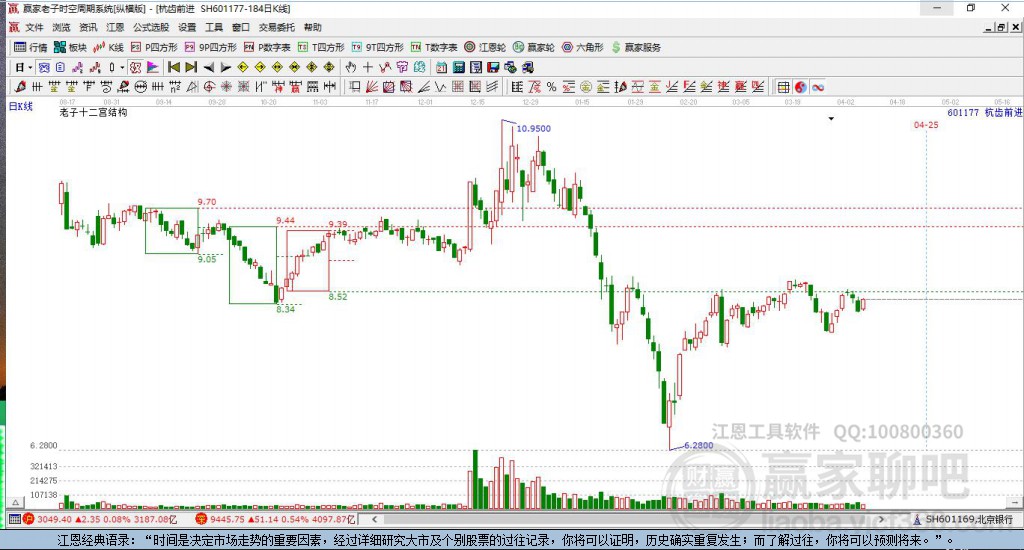Image resolution: width=1024 pixels, height=550 pixels.
Task: Click the infinity loop icon
Action: (x=818, y=87)
